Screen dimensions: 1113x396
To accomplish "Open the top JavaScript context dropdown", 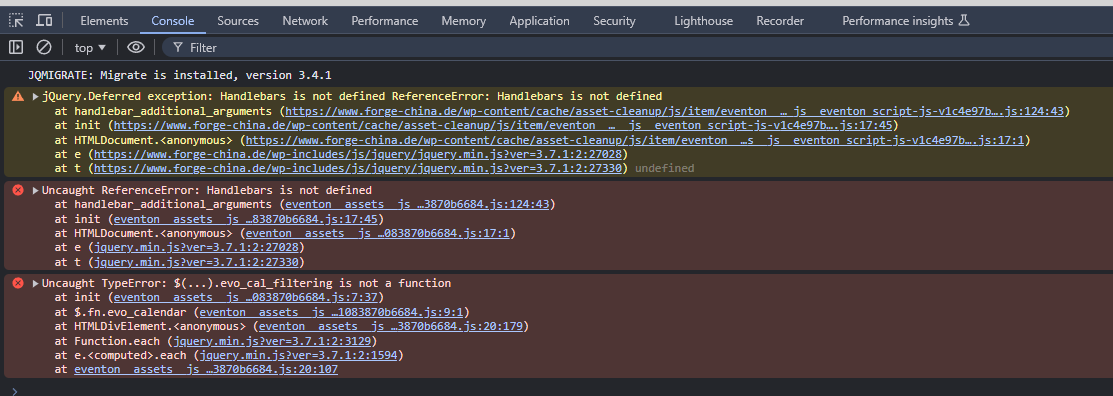I will 90,48.
